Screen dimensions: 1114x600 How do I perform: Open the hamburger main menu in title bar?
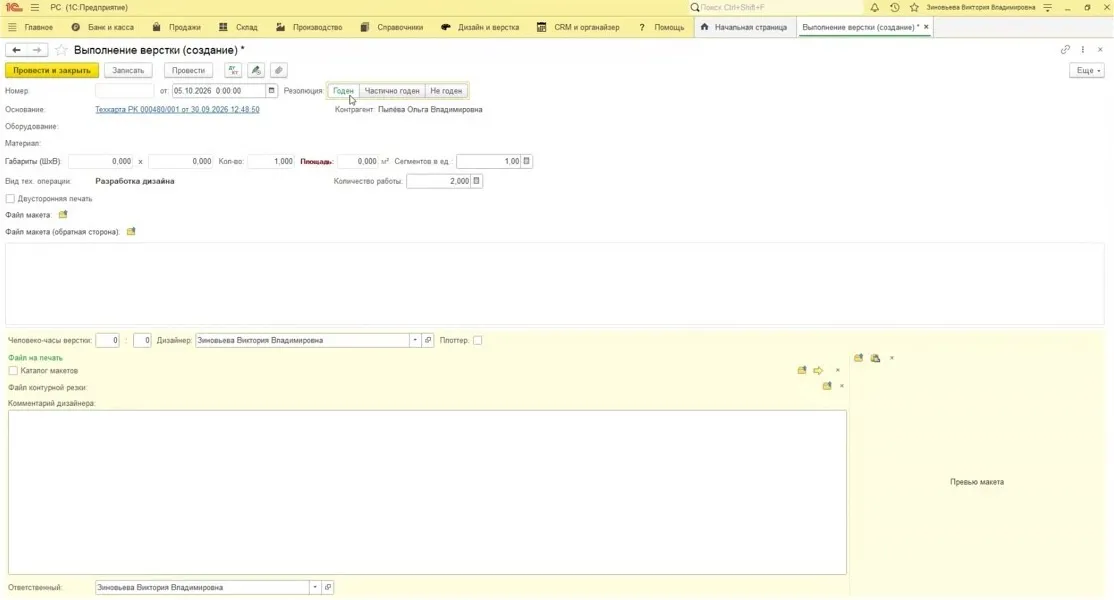click(x=35, y=7)
